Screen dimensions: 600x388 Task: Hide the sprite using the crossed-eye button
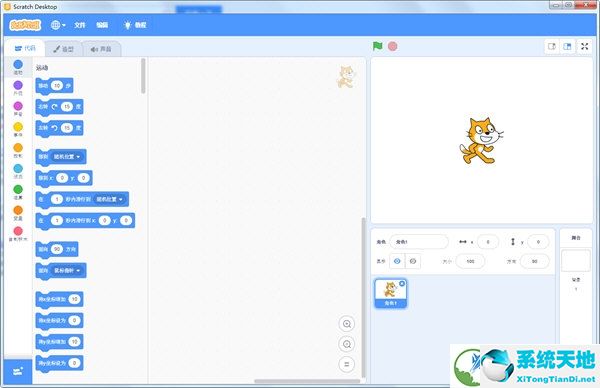pos(412,261)
